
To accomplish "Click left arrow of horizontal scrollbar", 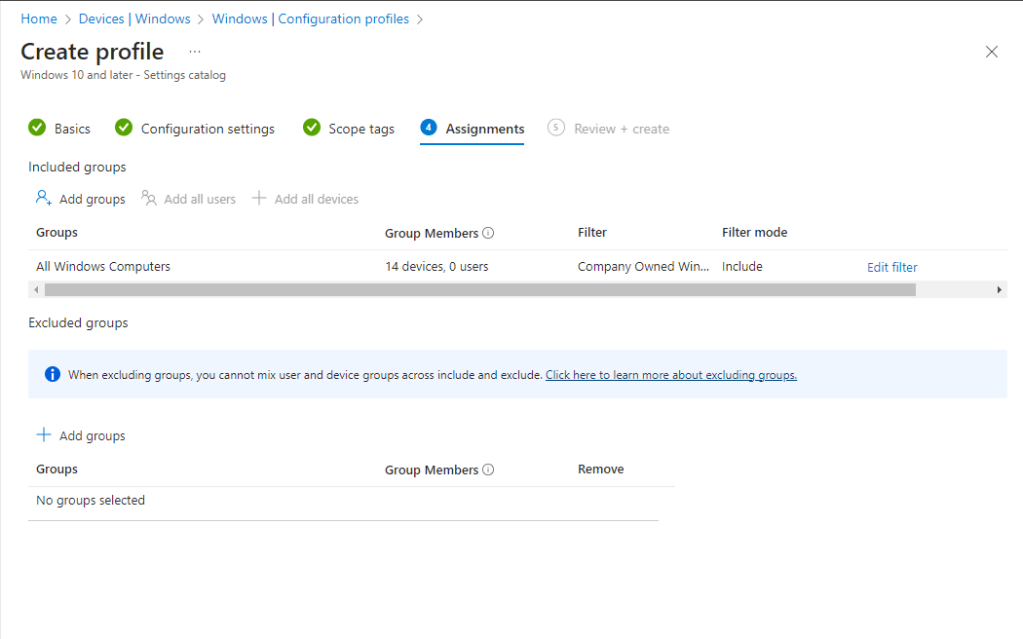I will click(x=36, y=290).
